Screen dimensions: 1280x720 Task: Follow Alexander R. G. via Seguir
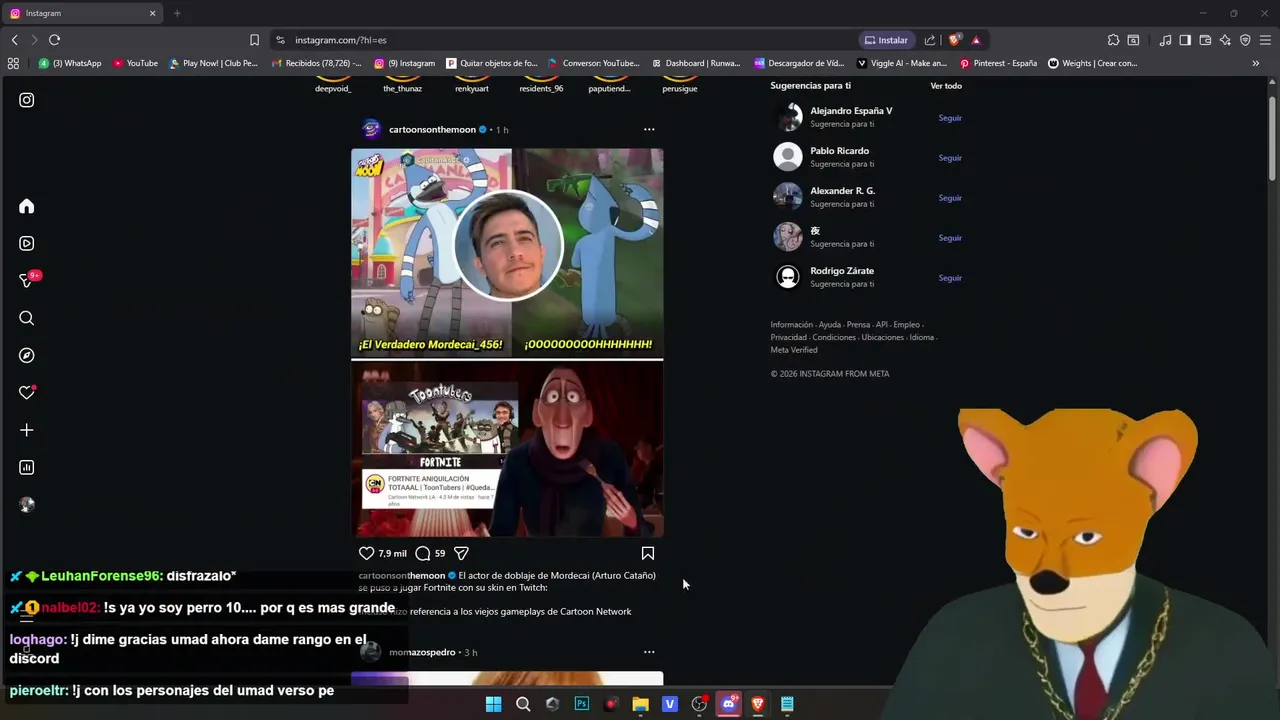click(x=950, y=198)
